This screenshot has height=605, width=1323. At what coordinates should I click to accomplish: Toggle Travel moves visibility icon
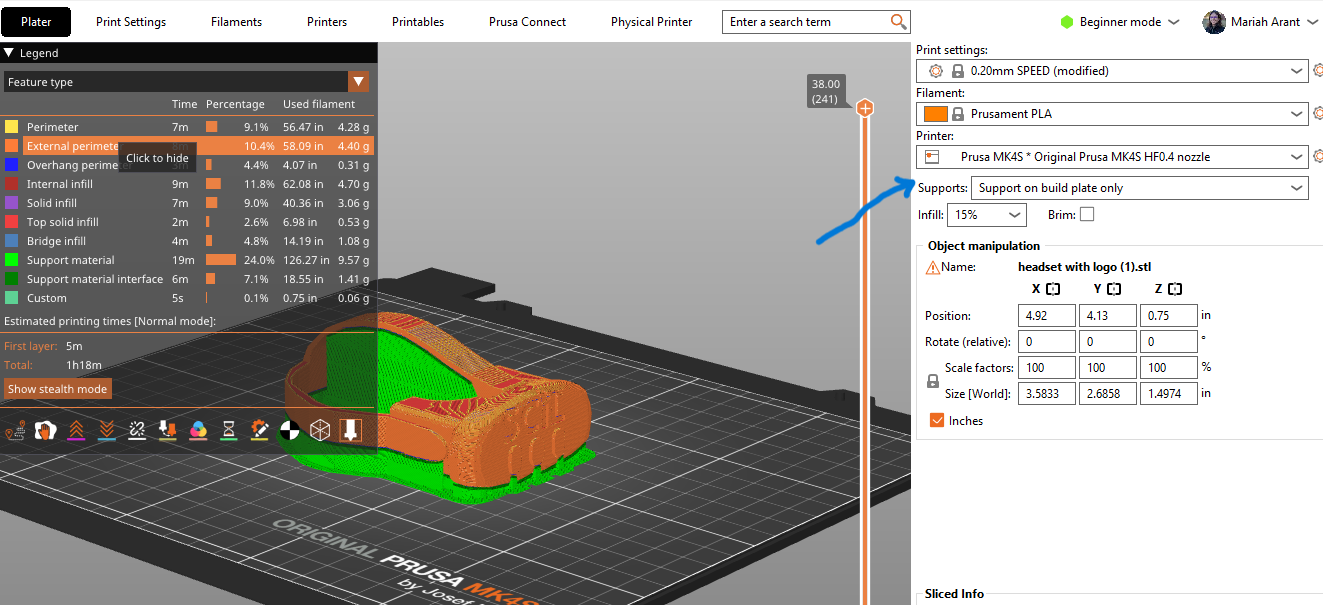[15, 430]
